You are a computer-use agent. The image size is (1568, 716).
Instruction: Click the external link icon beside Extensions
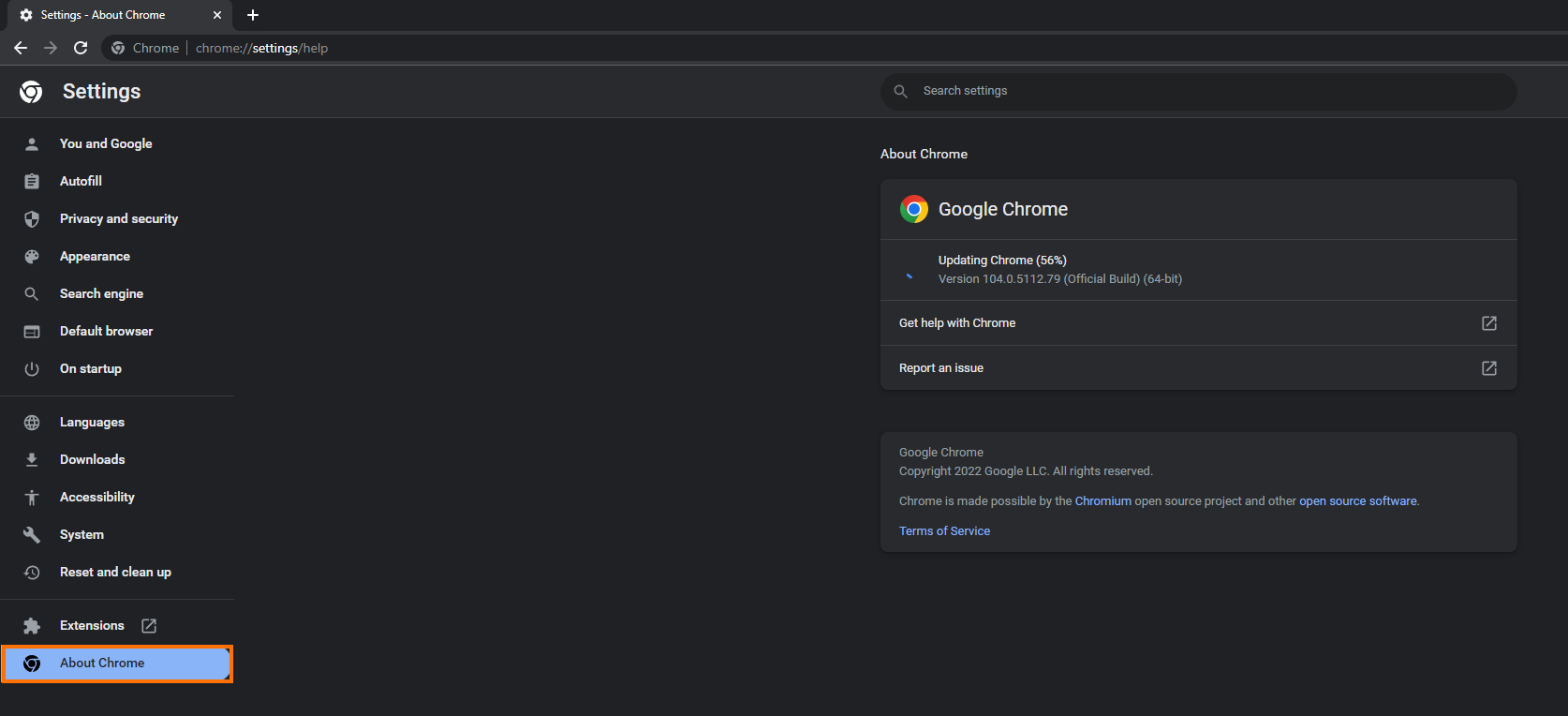(x=149, y=625)
